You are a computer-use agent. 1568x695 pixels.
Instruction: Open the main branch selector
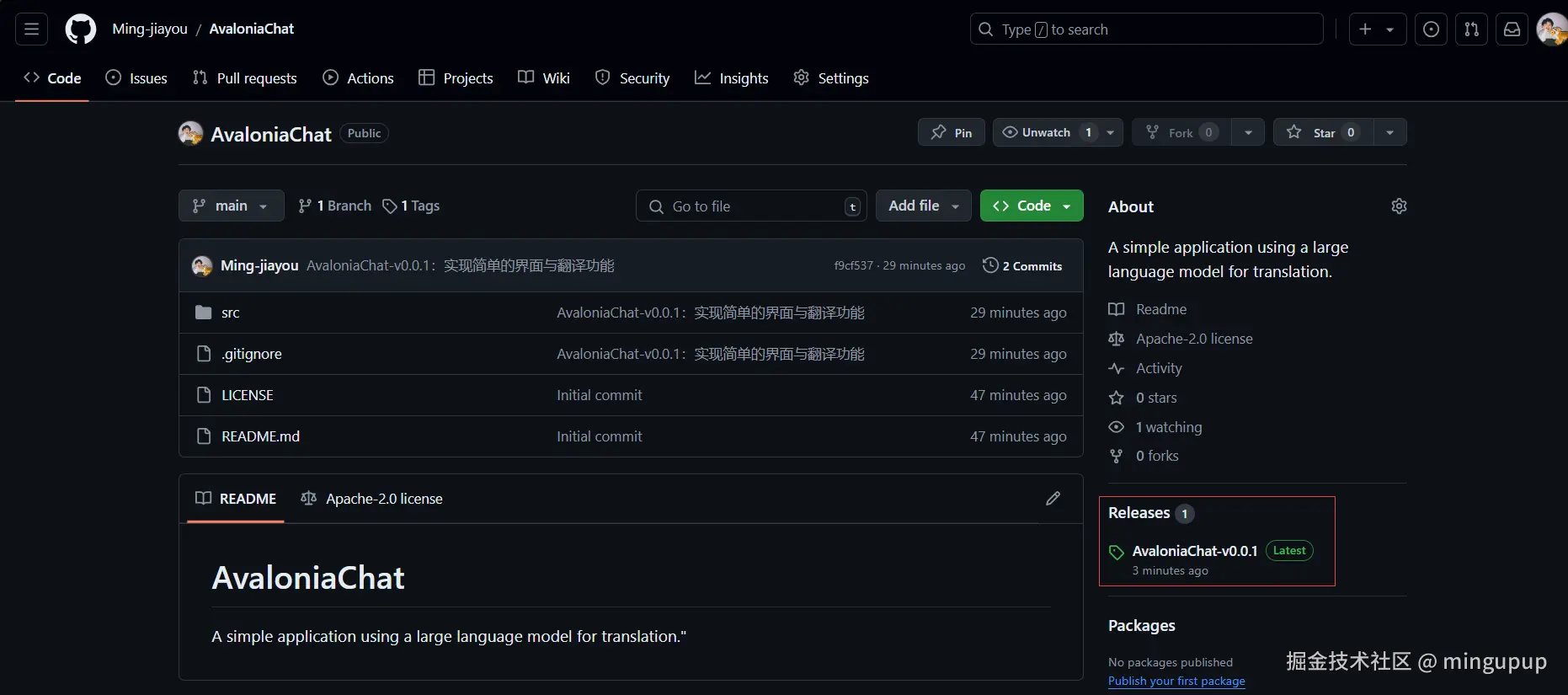232,206
